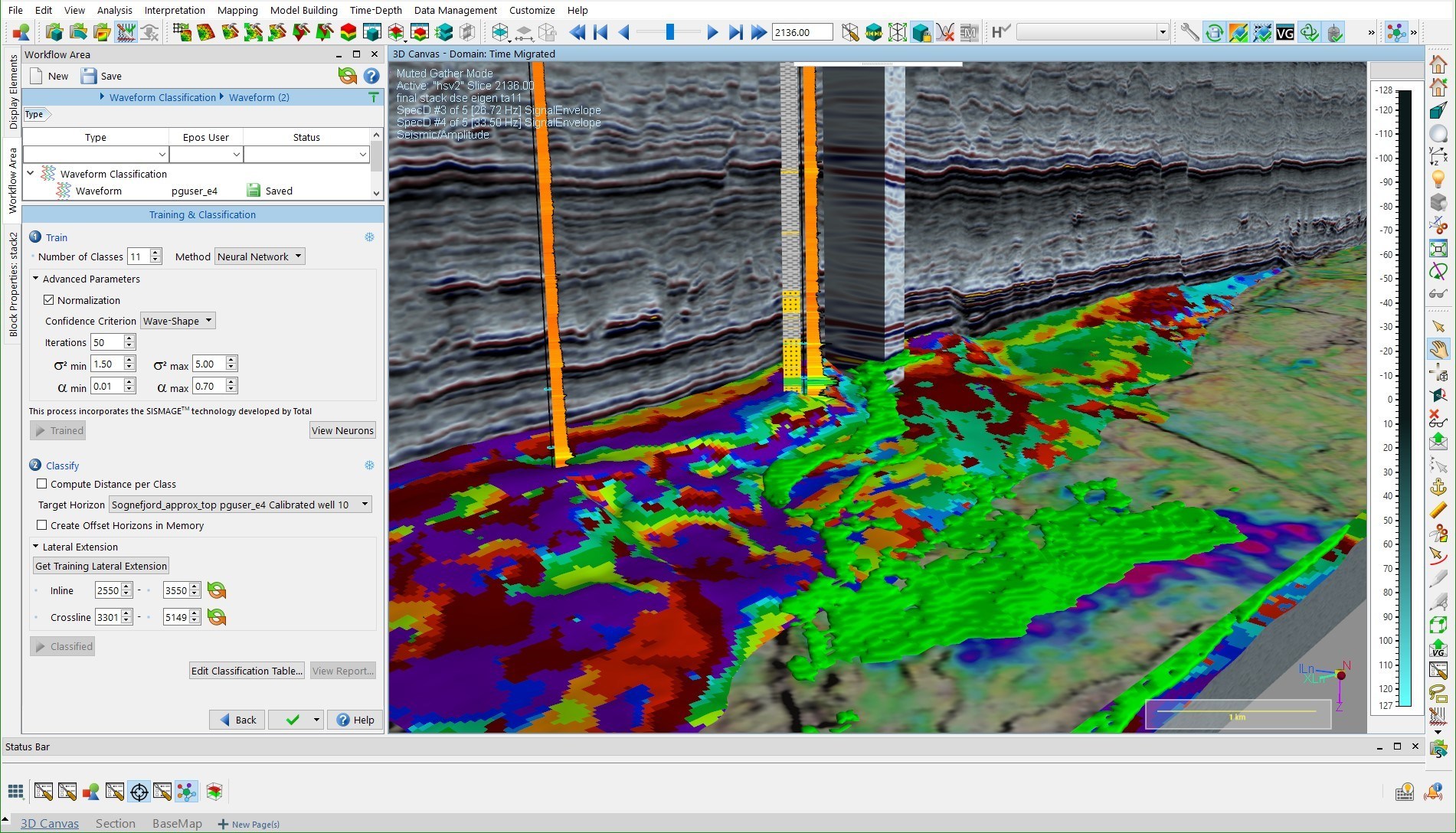Enable Compute Distance per Class
Image resolution: width=1456 pixels, height=833 pixels.
coord(42,484)
